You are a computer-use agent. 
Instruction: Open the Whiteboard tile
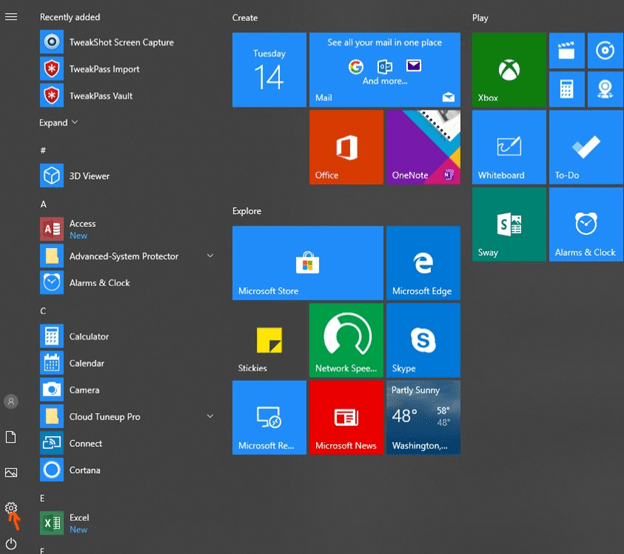509,147
